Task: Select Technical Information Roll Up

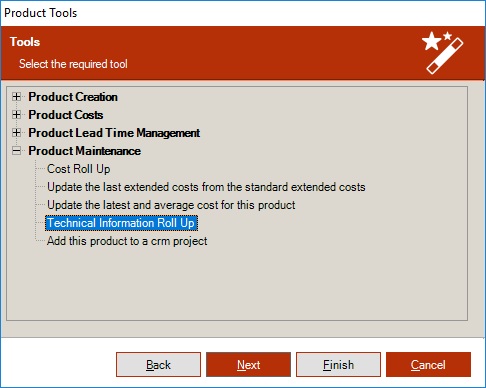Action: coord(121,223)
